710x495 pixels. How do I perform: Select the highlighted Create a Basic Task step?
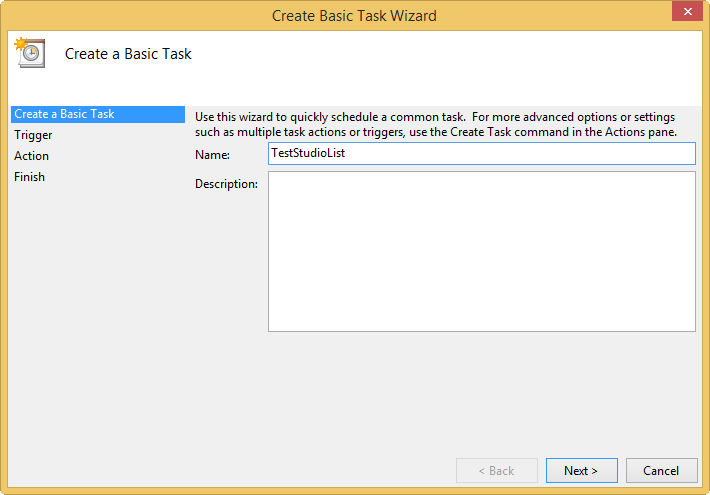pyautogui.click(x=98, y=114)
